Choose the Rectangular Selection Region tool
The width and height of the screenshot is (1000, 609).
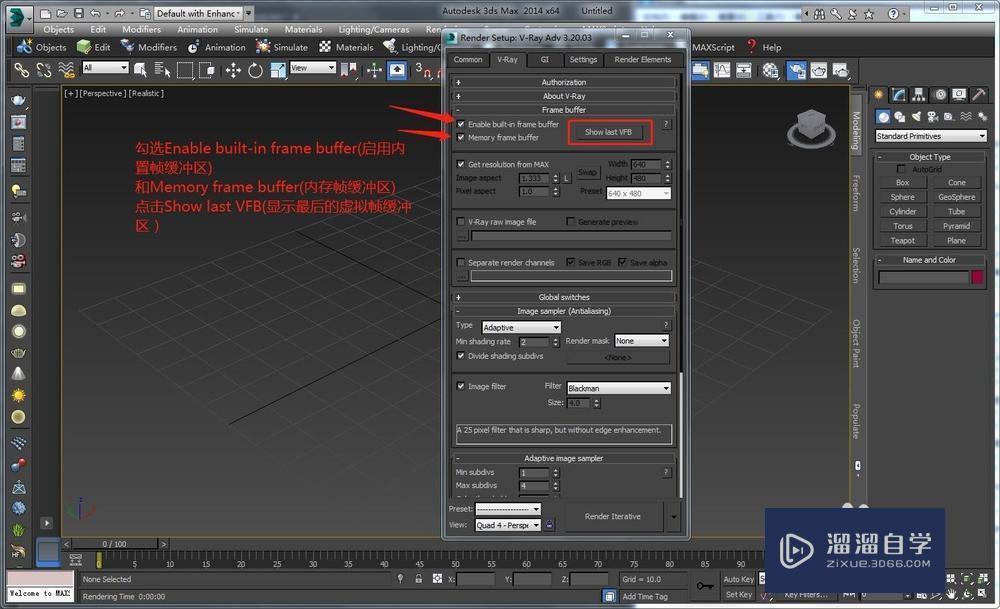click(184, 70)
